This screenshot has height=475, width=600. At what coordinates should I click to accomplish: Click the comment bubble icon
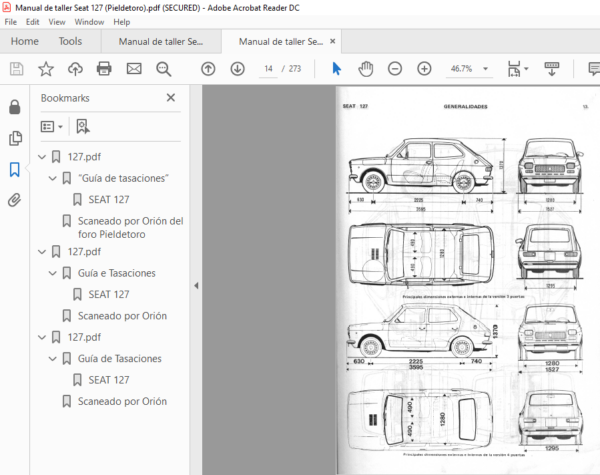(594, 69)
